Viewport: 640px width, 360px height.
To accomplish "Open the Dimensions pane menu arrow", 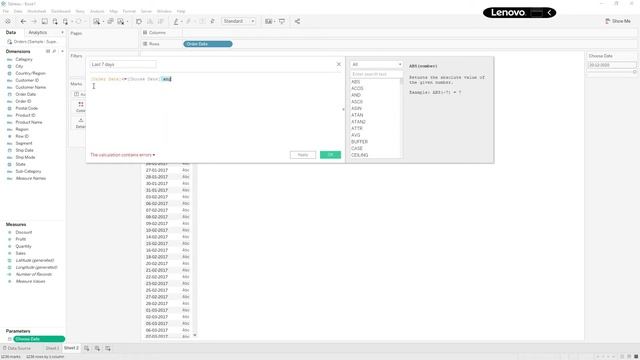I will pos(62,51).
